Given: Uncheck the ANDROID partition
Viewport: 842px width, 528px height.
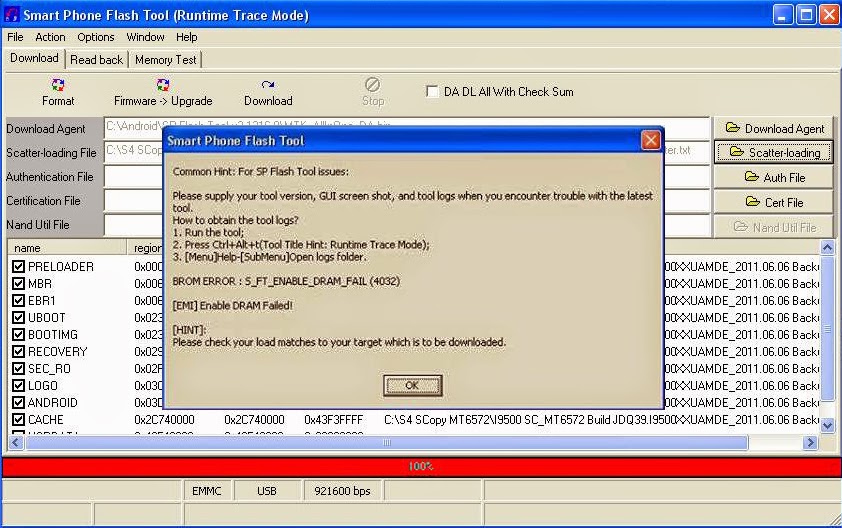Looking at the screenshot, I should [x=18, y=402].
